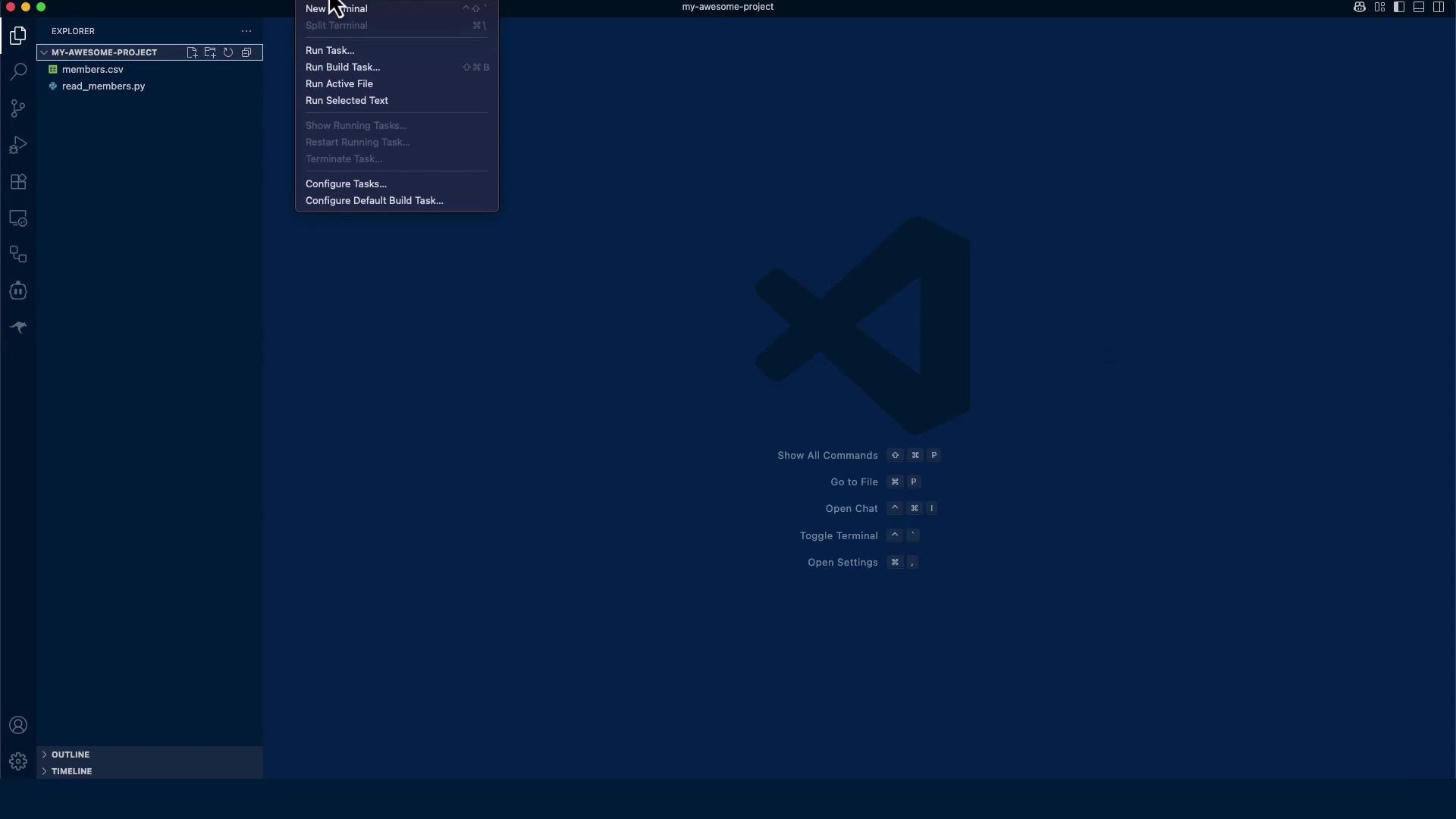Open the robot-shaped activity bar icon
The image size is (1456, 819).
point(18,291)
